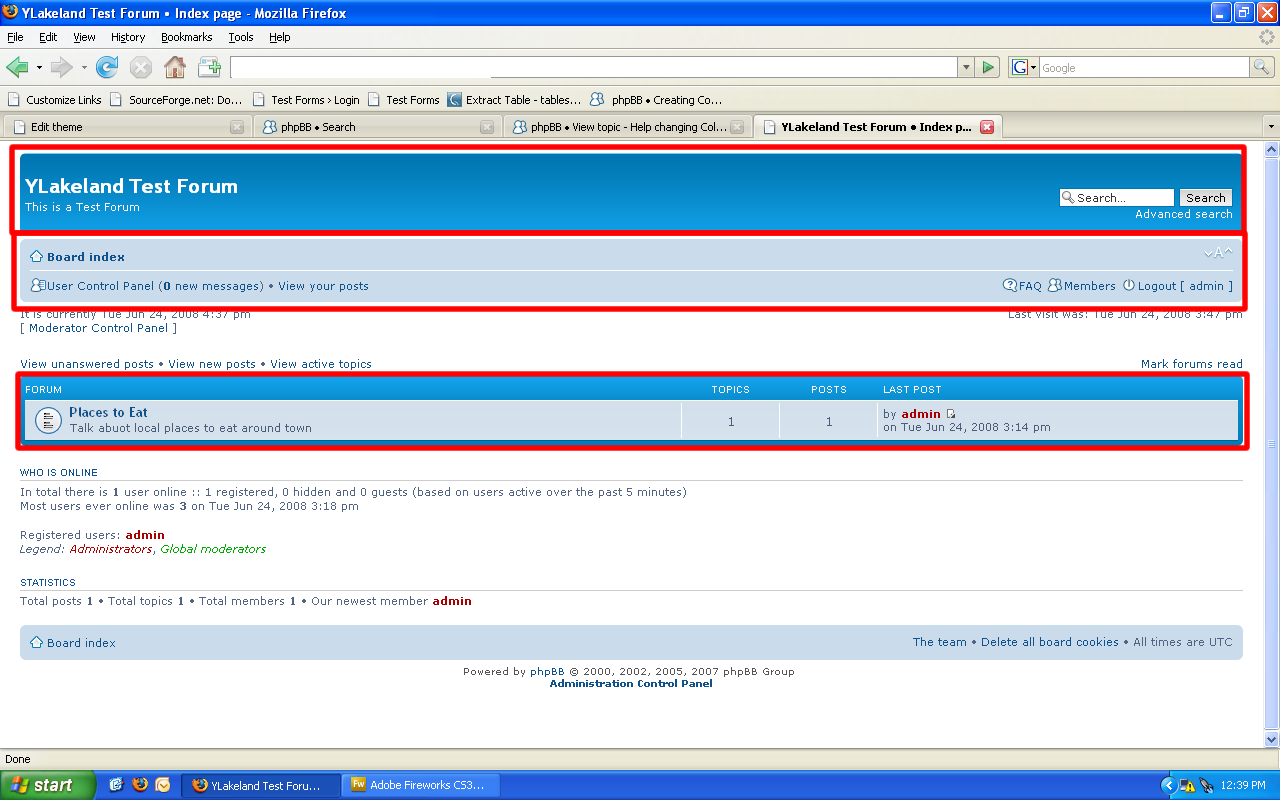Click the Members people icon
The width and height of the screenshot is (1280, 800).
(x=1055, y=285)
